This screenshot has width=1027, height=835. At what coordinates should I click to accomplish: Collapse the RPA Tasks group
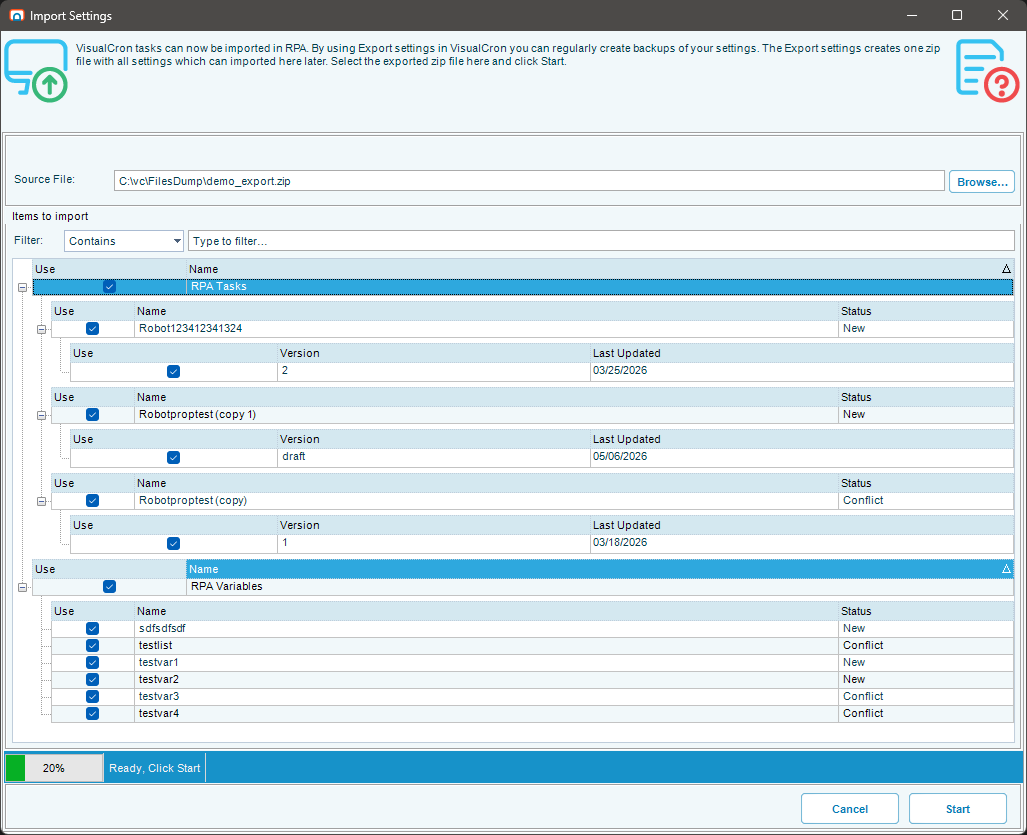coord(22,288)
